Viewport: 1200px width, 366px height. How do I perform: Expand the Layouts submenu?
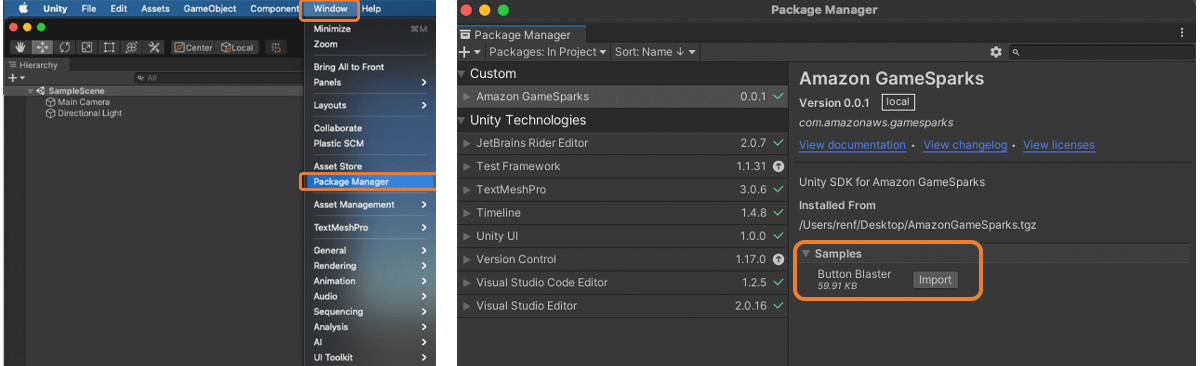click(370, 105)
